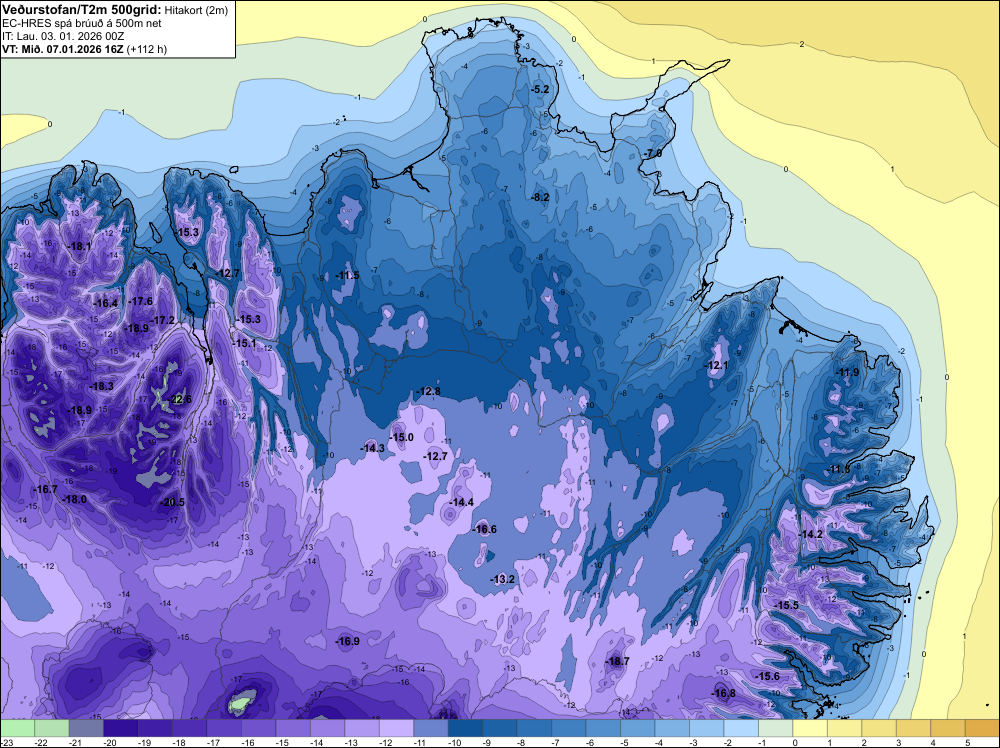Click the "EC-HRES spá brúuð á 500m net" line
1000x748 pixels.
[x=82, y=23]
